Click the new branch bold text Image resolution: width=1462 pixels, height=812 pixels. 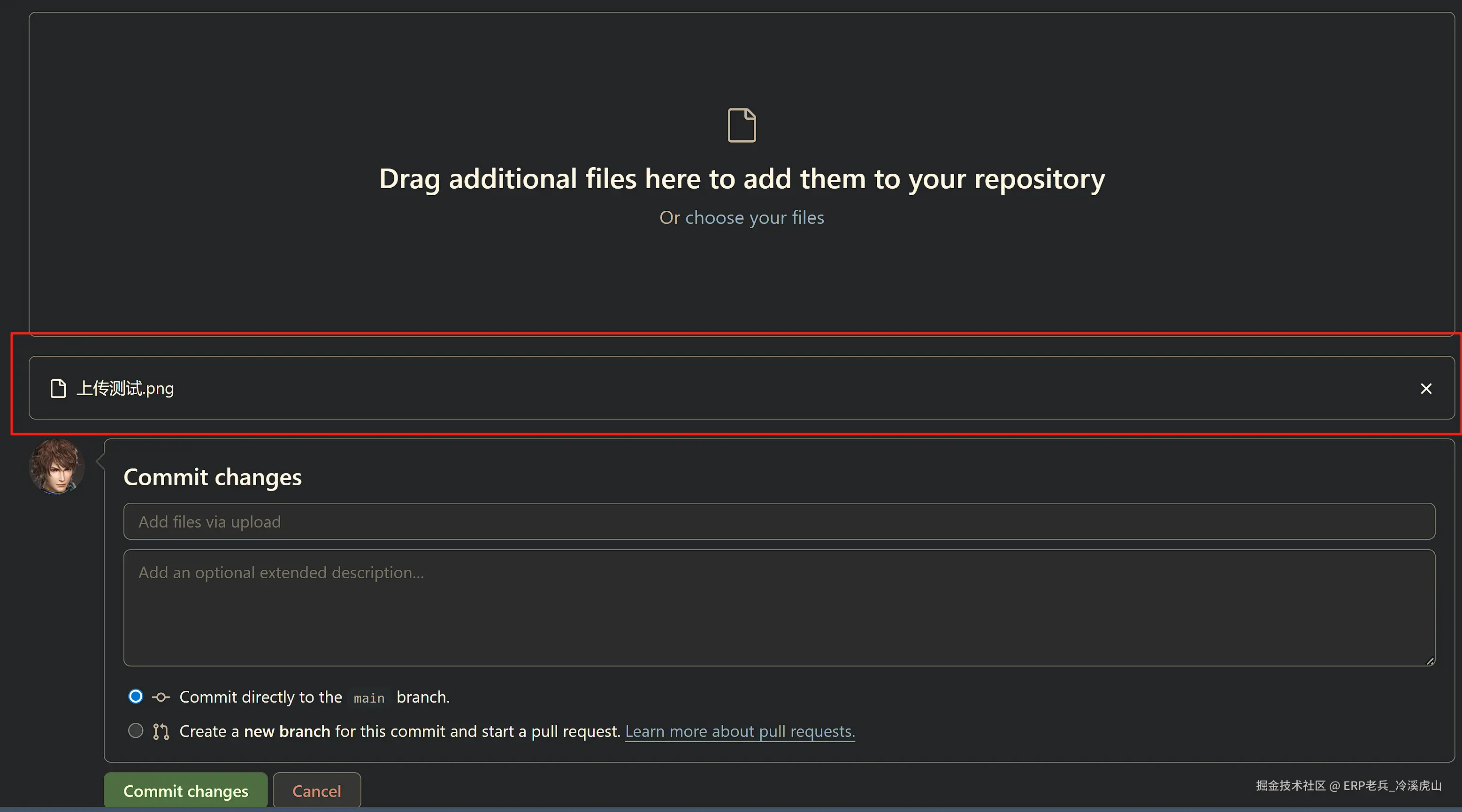(287, 731)
